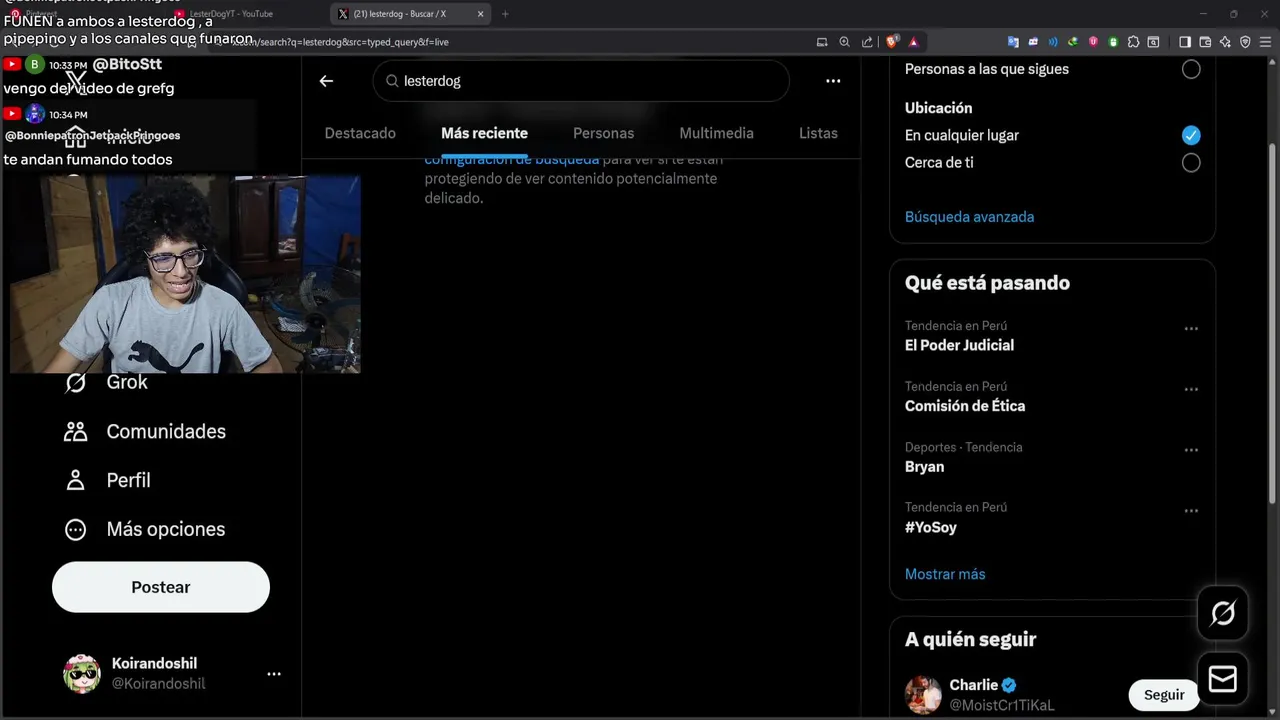Open the floating Grok button
The image size is (1280, 720).
click(x=1223, y=613)
